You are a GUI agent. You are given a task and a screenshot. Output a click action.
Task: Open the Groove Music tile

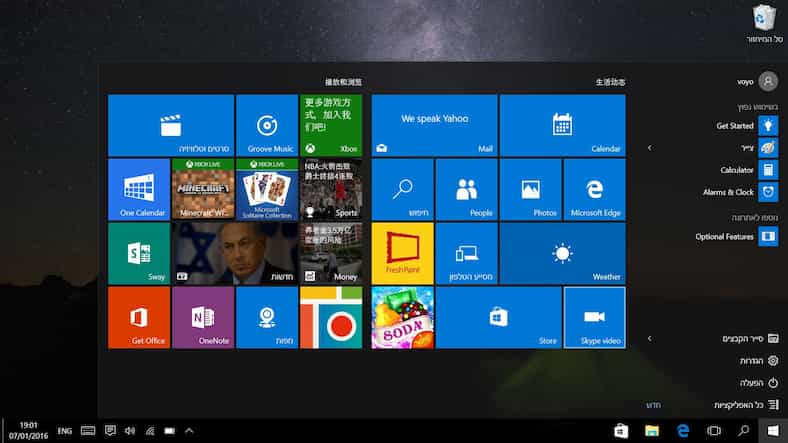tap(266, 125)
